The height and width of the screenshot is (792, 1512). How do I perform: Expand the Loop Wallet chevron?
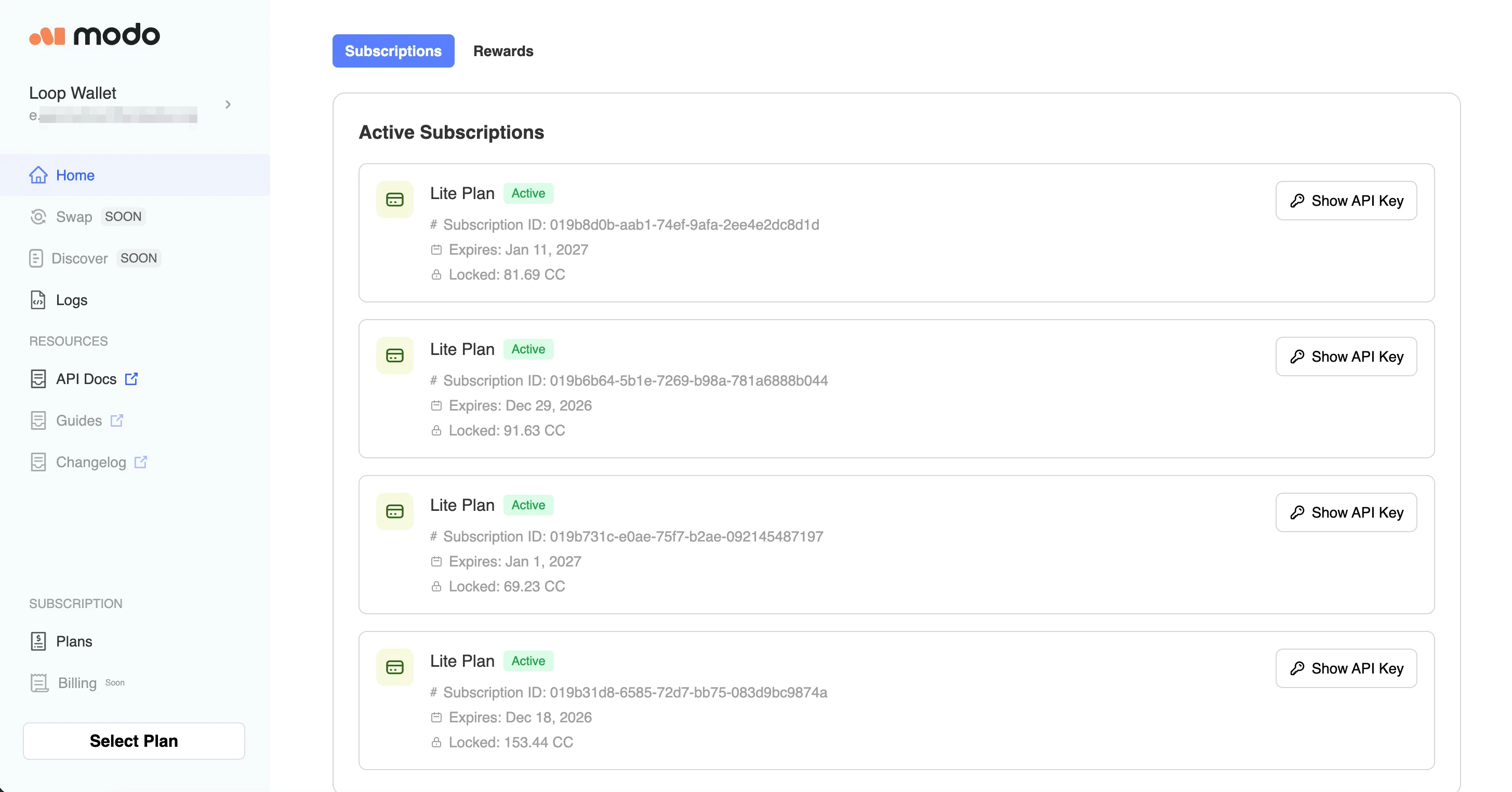pos(228,104)
